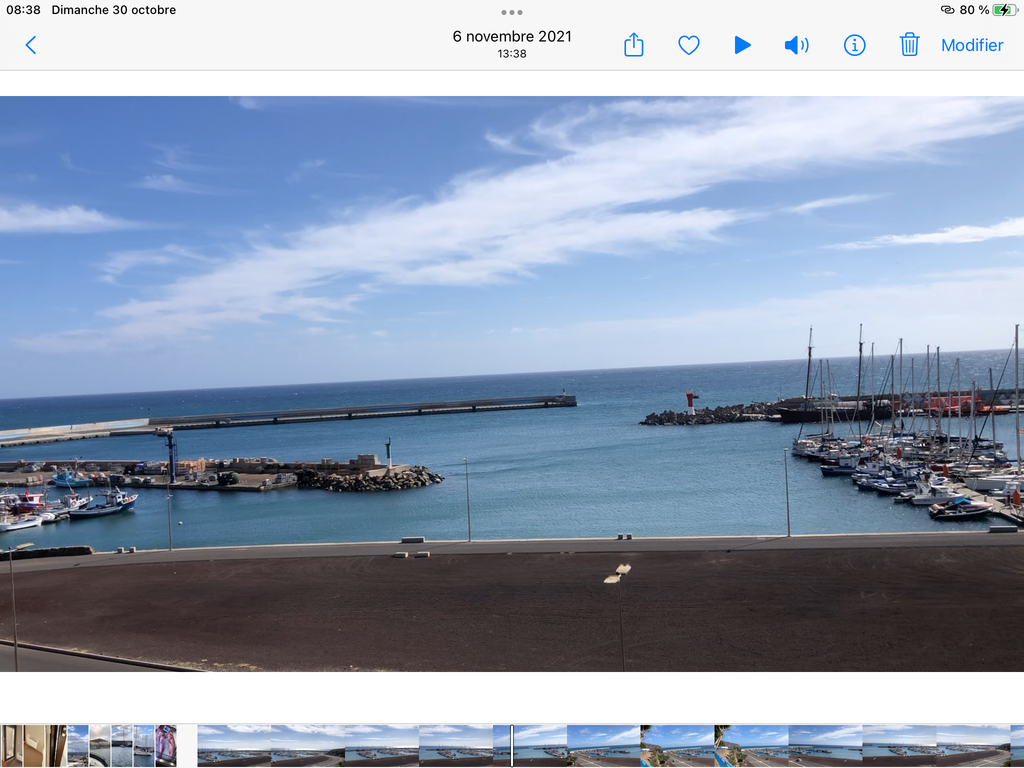
Task: Play the harbor video
Action: (742, 45)
